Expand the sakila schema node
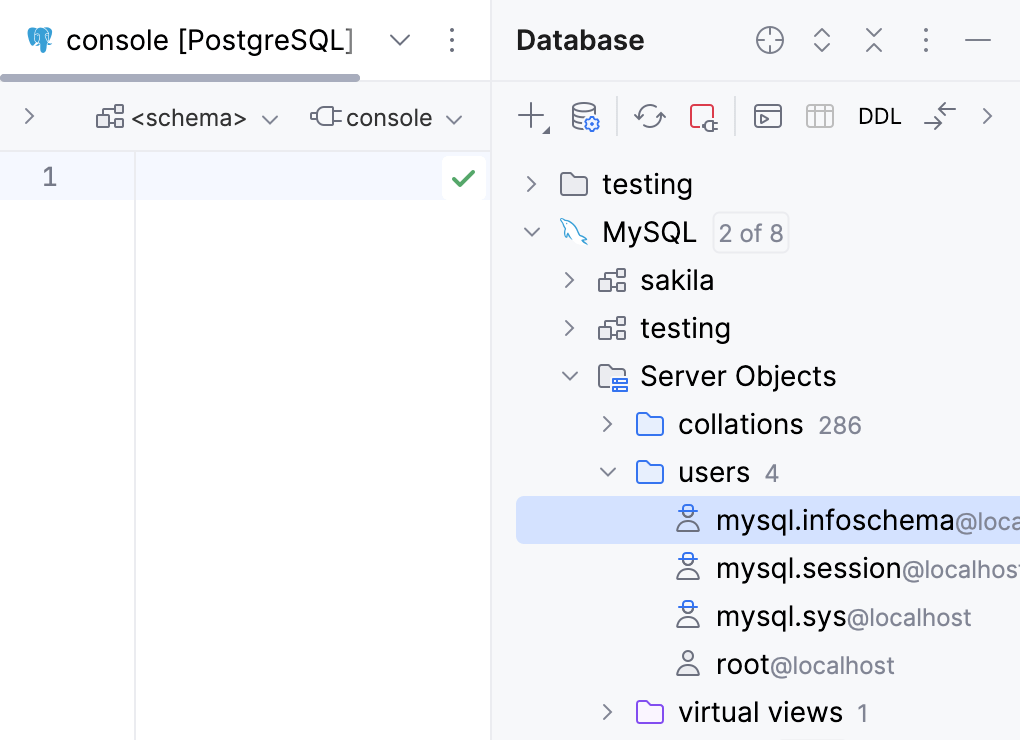1020x740 pixels. pos(569,280)
